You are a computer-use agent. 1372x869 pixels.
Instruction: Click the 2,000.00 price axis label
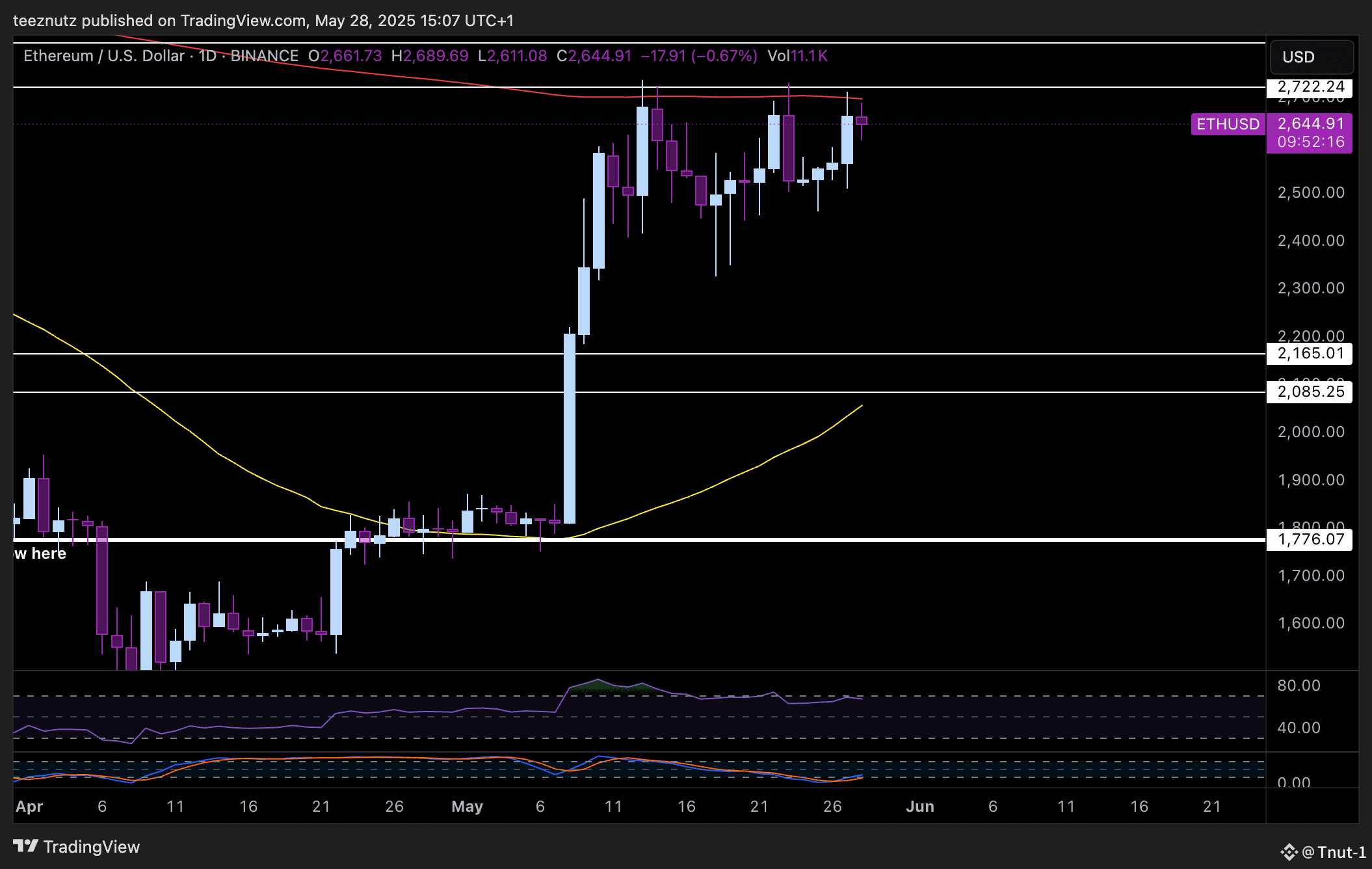[1311, 432]
